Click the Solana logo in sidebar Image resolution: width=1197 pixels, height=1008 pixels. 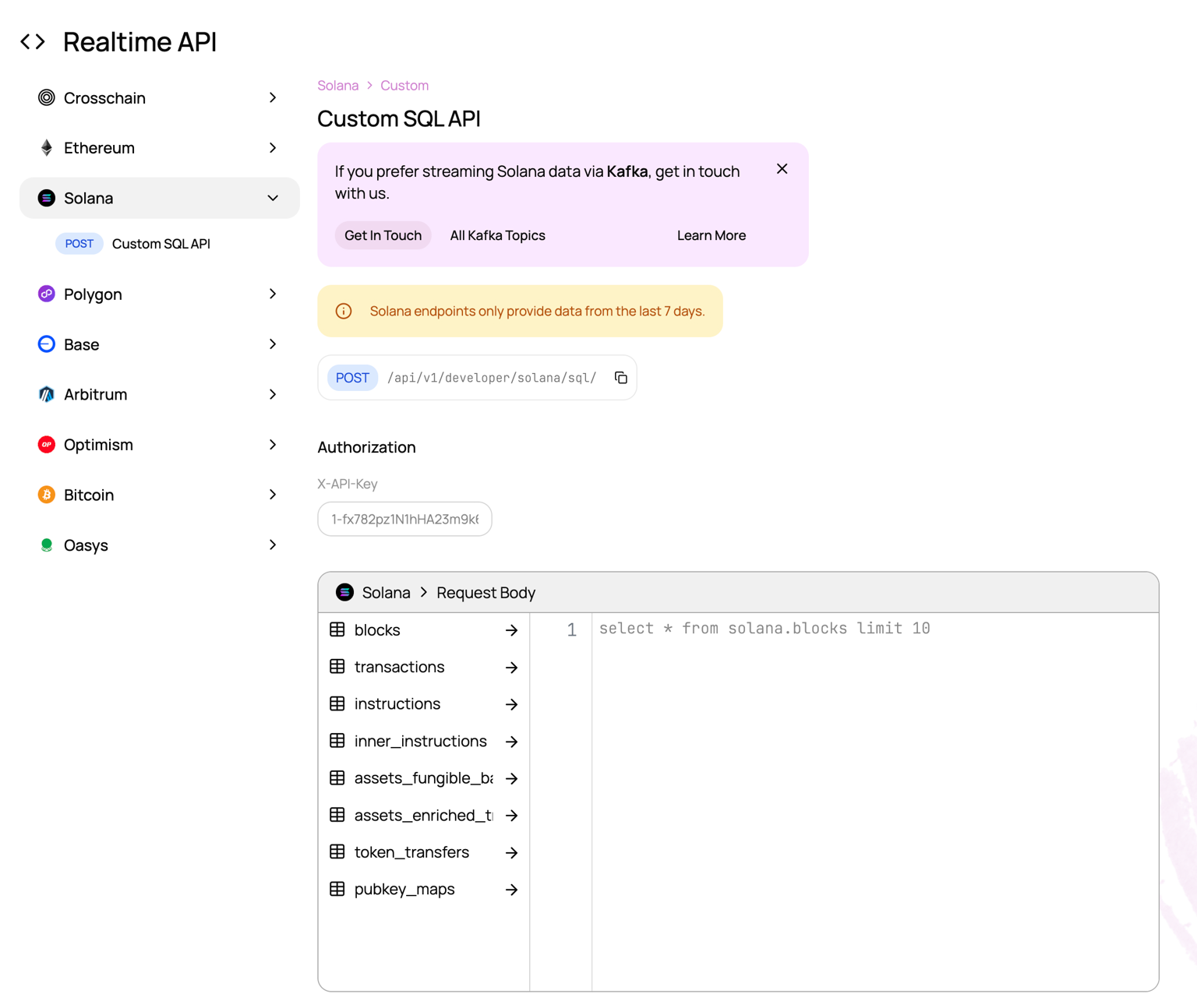click(x=47, y=198)
